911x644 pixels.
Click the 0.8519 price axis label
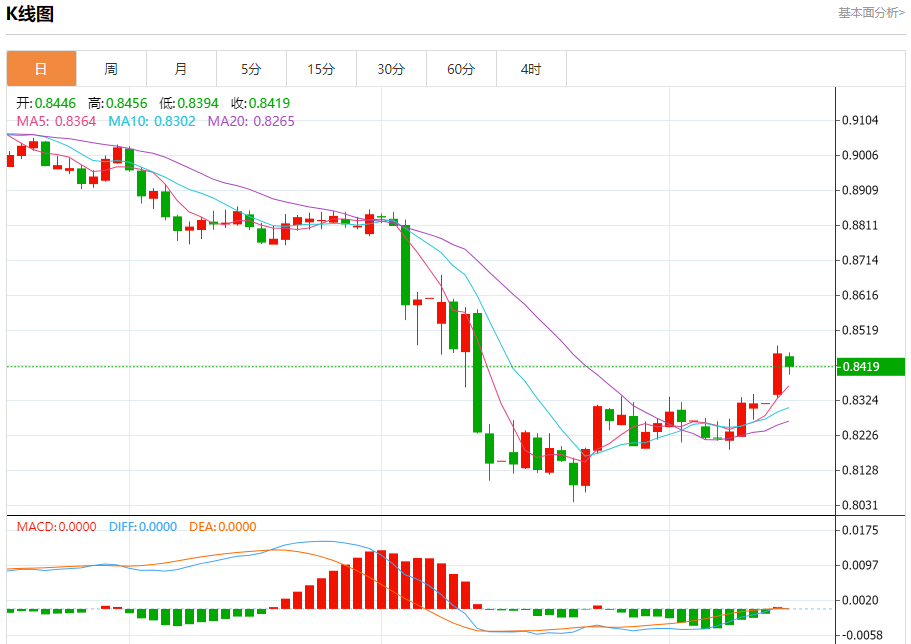point(860,330)
